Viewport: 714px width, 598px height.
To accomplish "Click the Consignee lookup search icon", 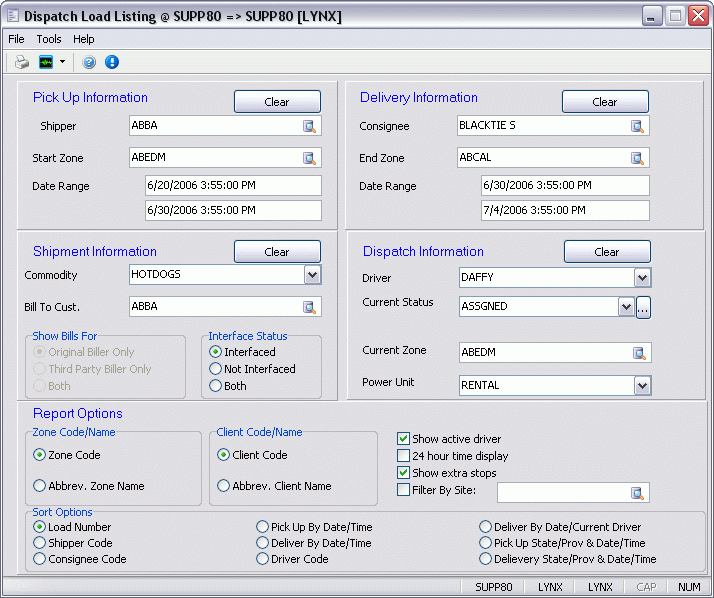I will pos(637,126).
